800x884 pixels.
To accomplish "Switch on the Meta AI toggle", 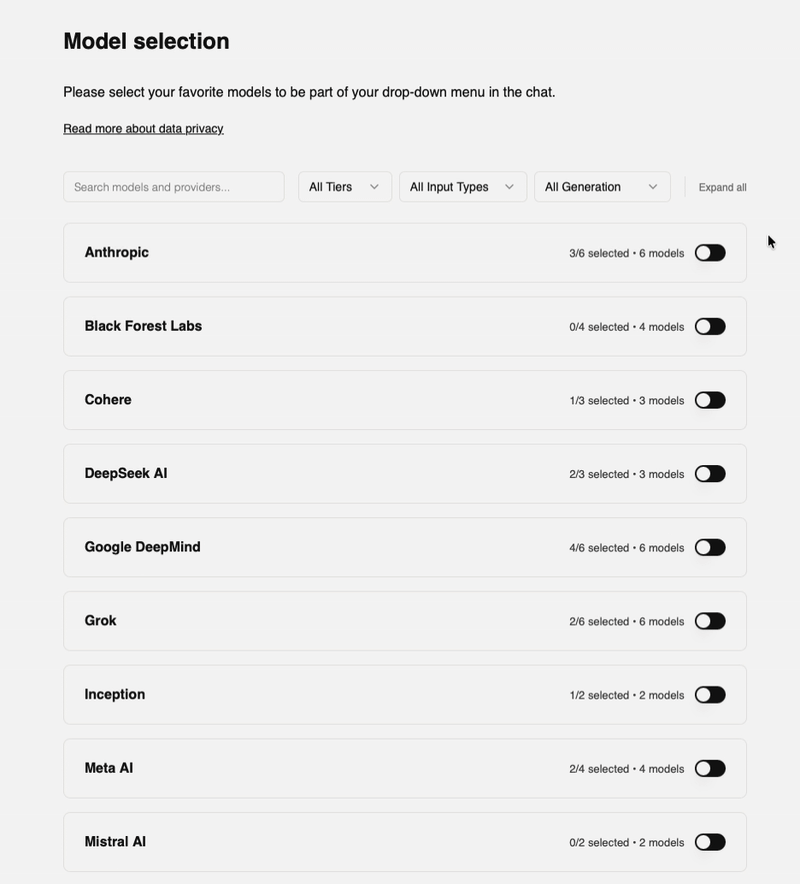I will tap(709, 769).
